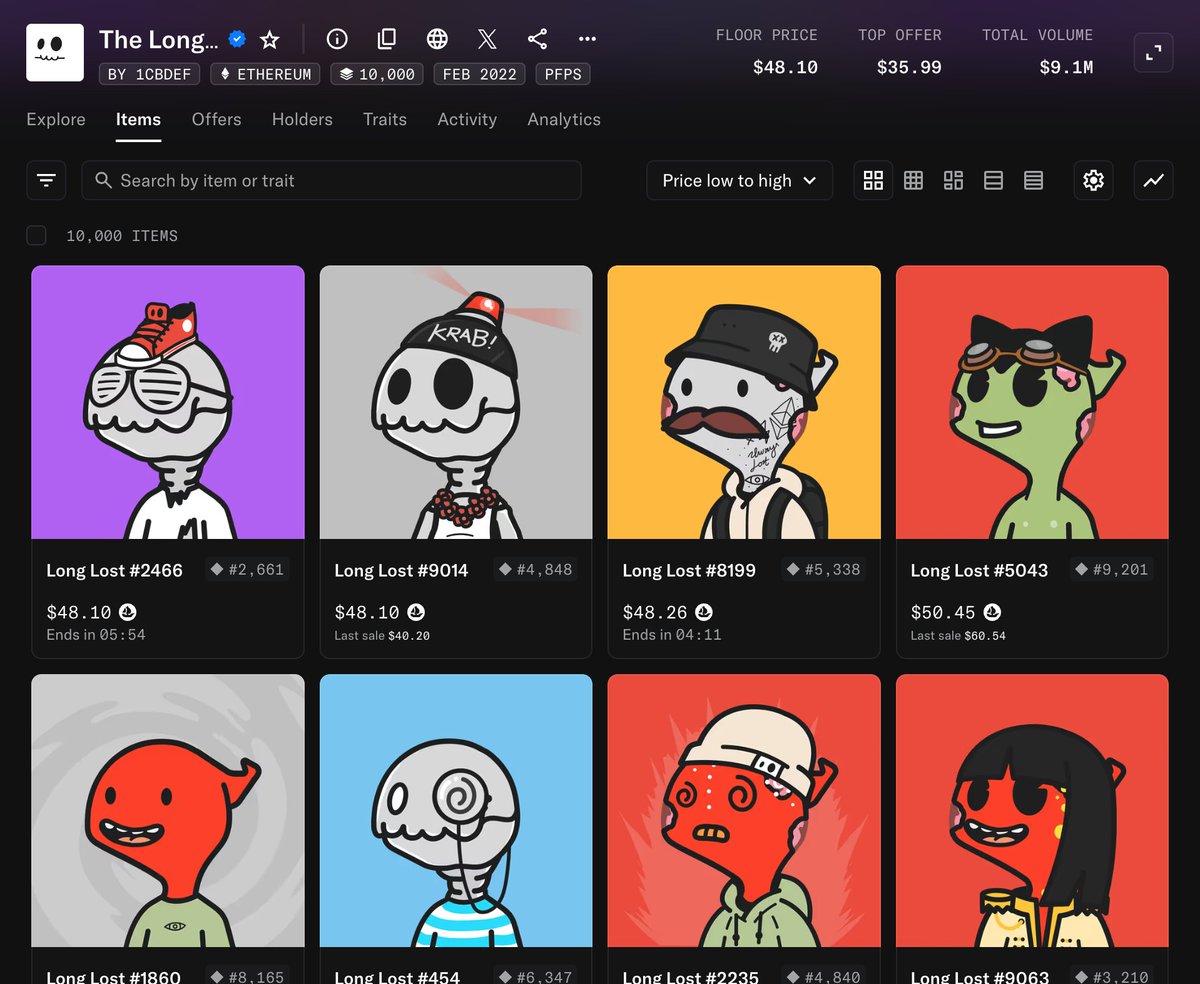Click OpenSea icon beside Long Lost #5043 price
Viewport: 1200px width, 984px height.
pyautogui.click(x=992, y=612)
